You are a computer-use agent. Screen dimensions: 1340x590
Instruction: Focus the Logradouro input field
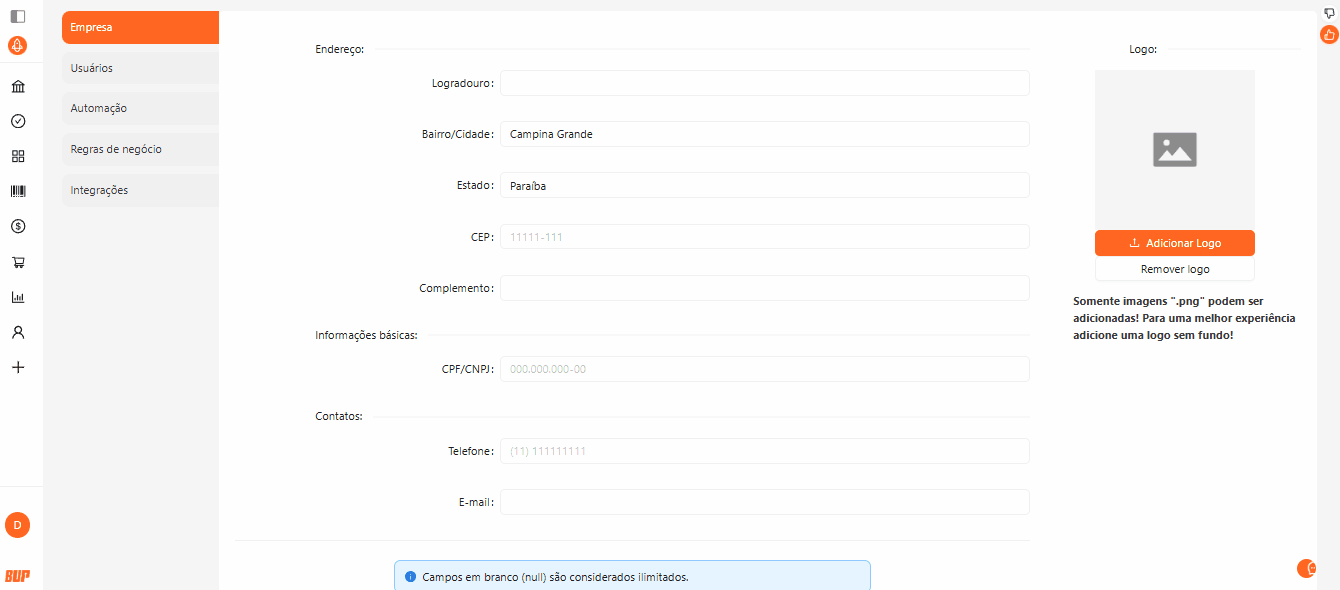click(x=764, y=83)
